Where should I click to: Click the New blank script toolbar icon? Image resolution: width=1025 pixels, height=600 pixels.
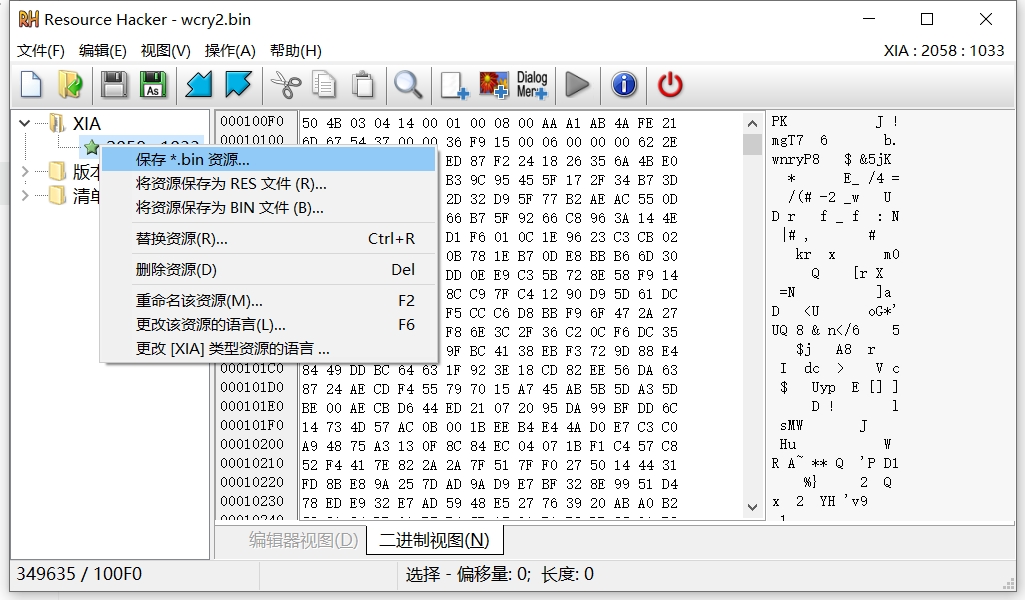(x=31, y=85)
